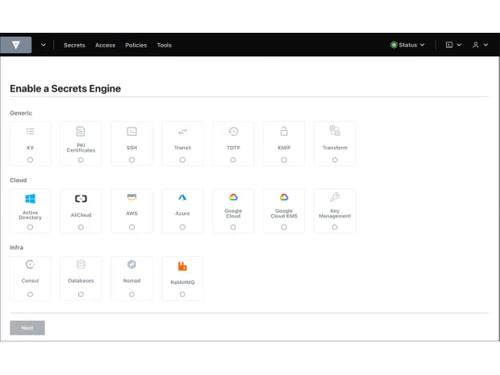Select the Transform radio button
This screenshot has height=375, width=500.
tap(335, 160)
